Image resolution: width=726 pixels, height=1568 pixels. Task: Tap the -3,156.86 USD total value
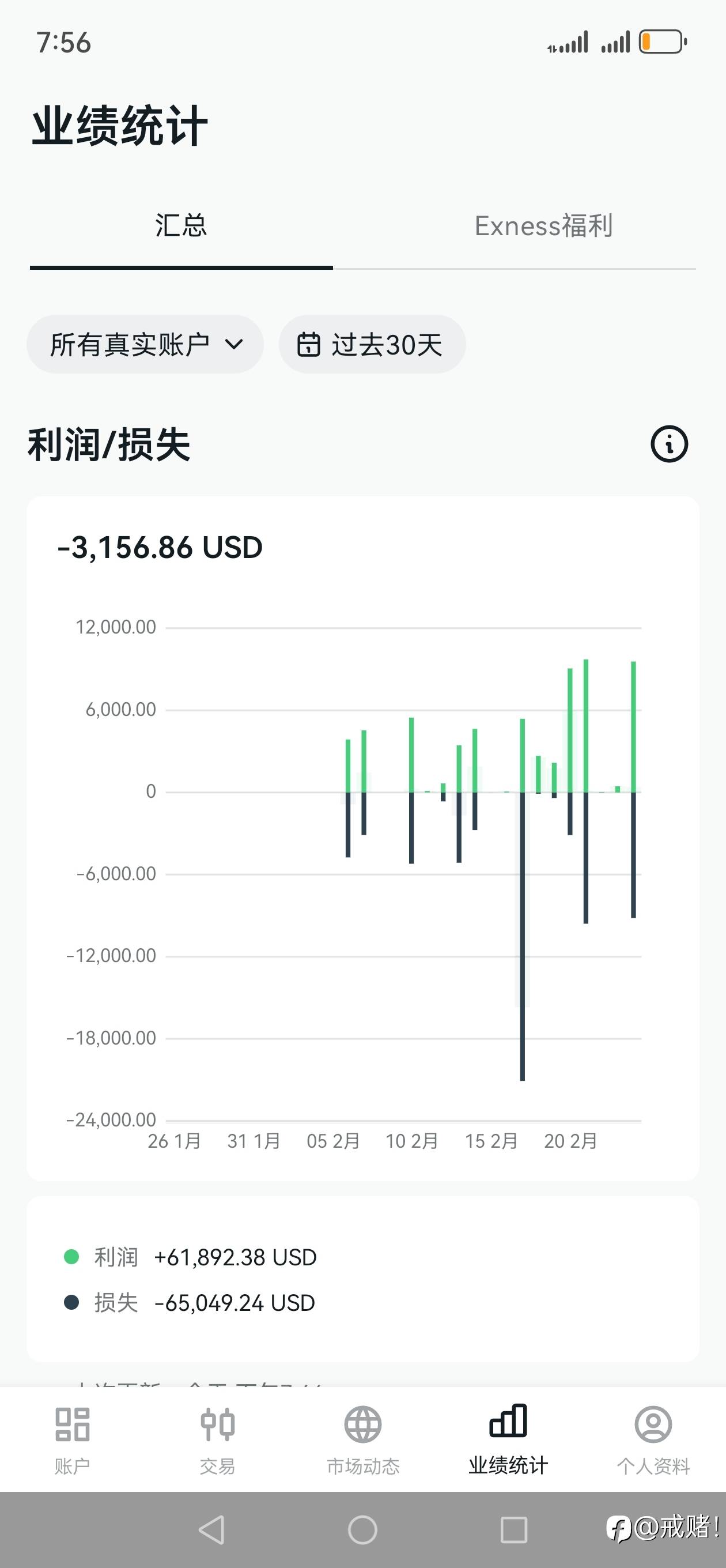pyautogui.click(x=160, y=547)
